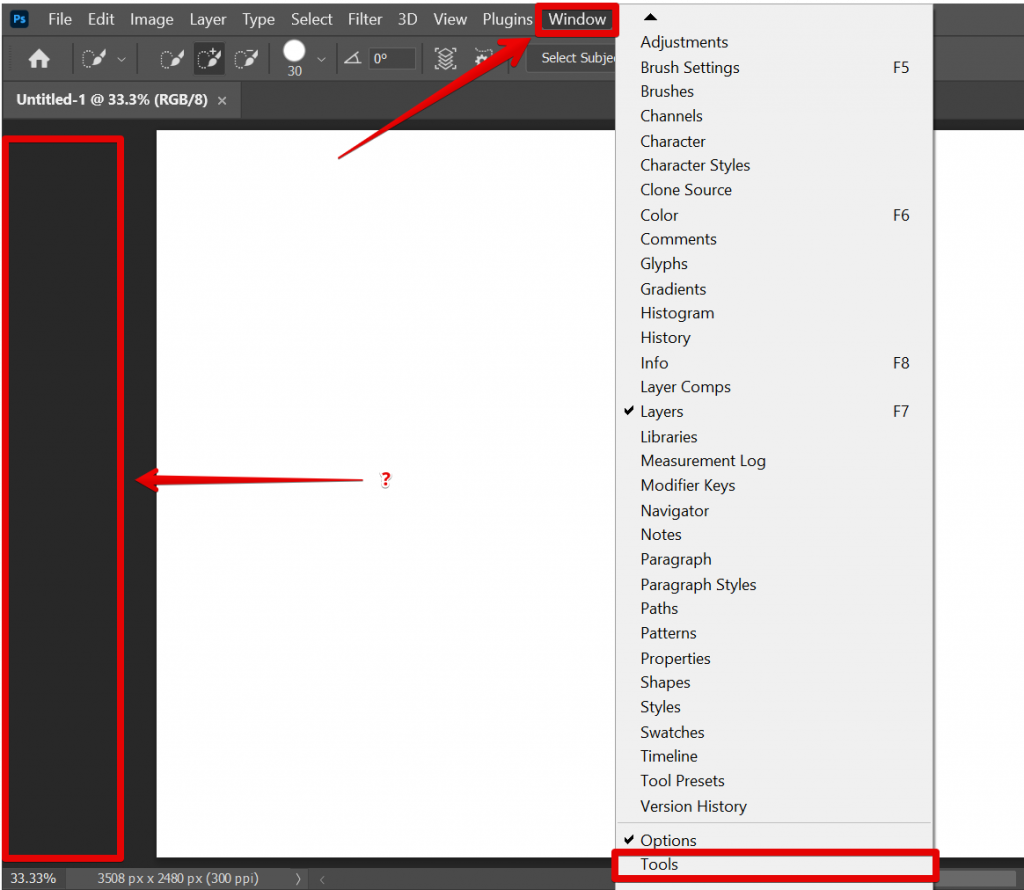The height and width of the screenshot is (890, 1024).
Task: Click the Photoshop logo icon in title bar
Action: tap(19, 18)
